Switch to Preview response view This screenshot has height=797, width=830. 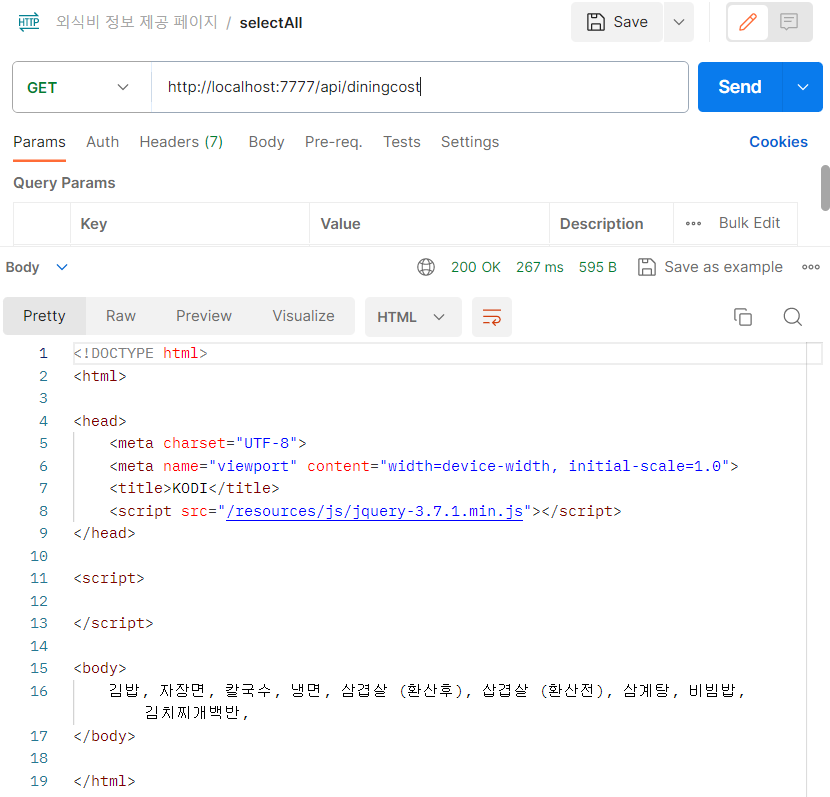(x=204, y=316)
